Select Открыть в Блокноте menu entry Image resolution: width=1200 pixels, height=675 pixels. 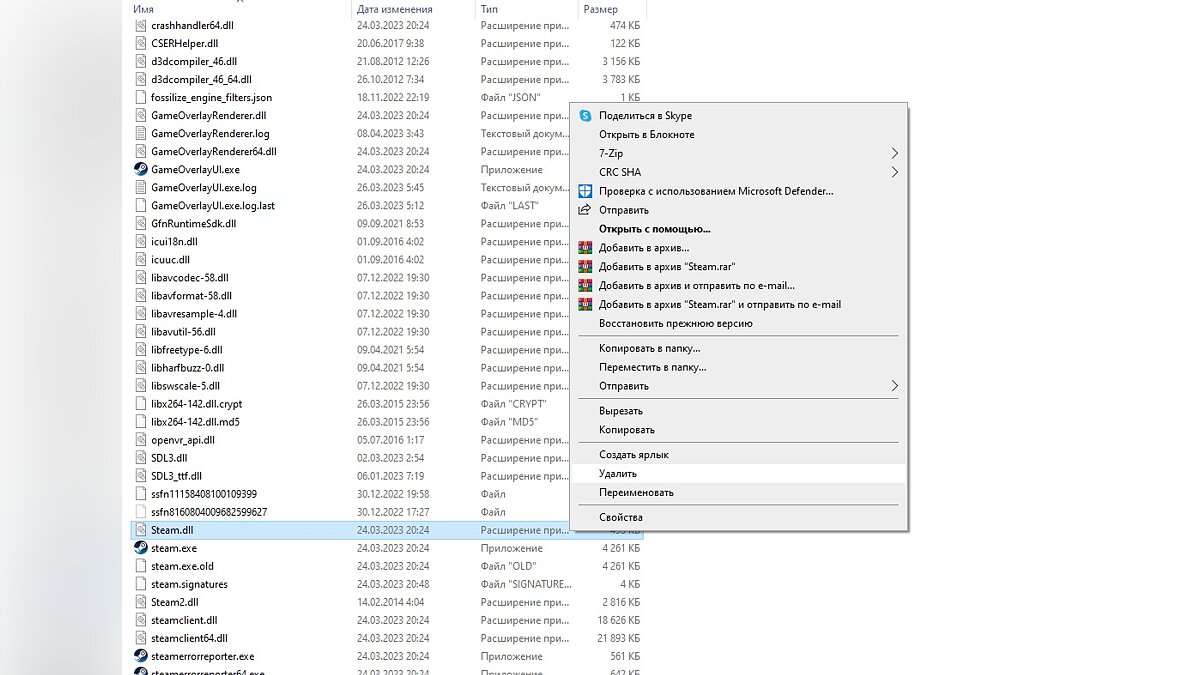coord(646,135)
